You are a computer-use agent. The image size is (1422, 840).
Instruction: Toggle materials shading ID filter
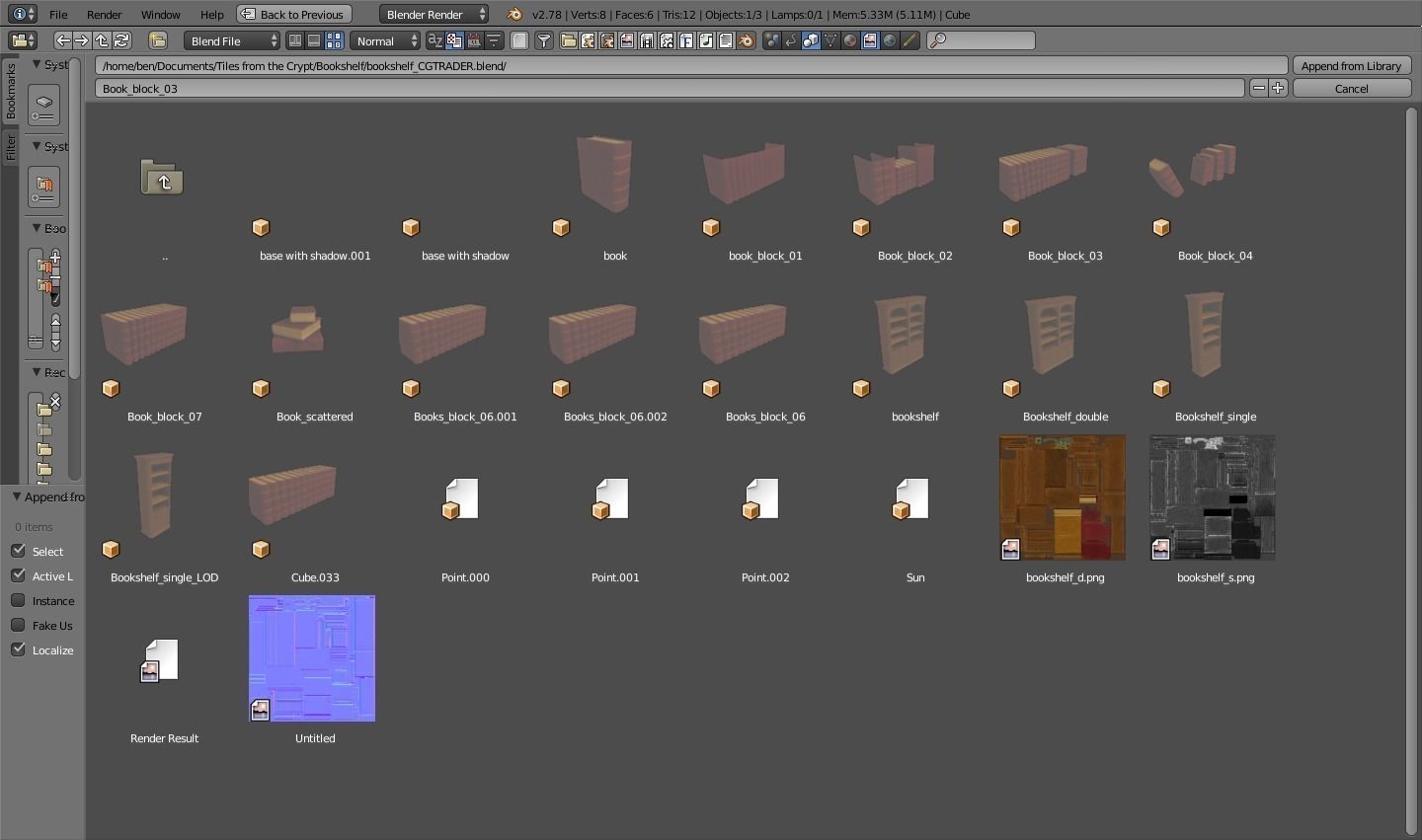click(849, 40)
